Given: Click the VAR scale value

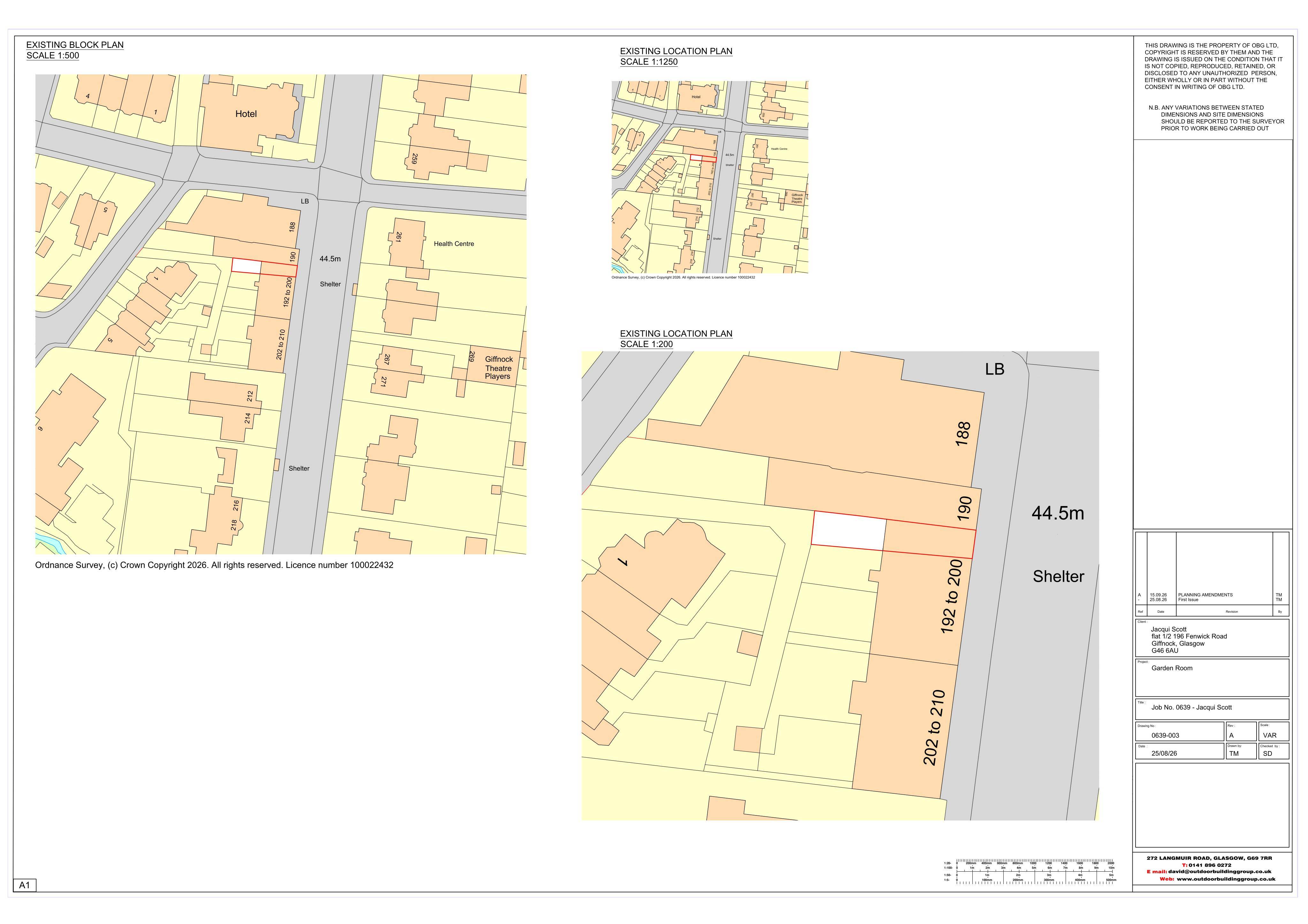Looking at the screenshot, I should (x=1269, y=735).
